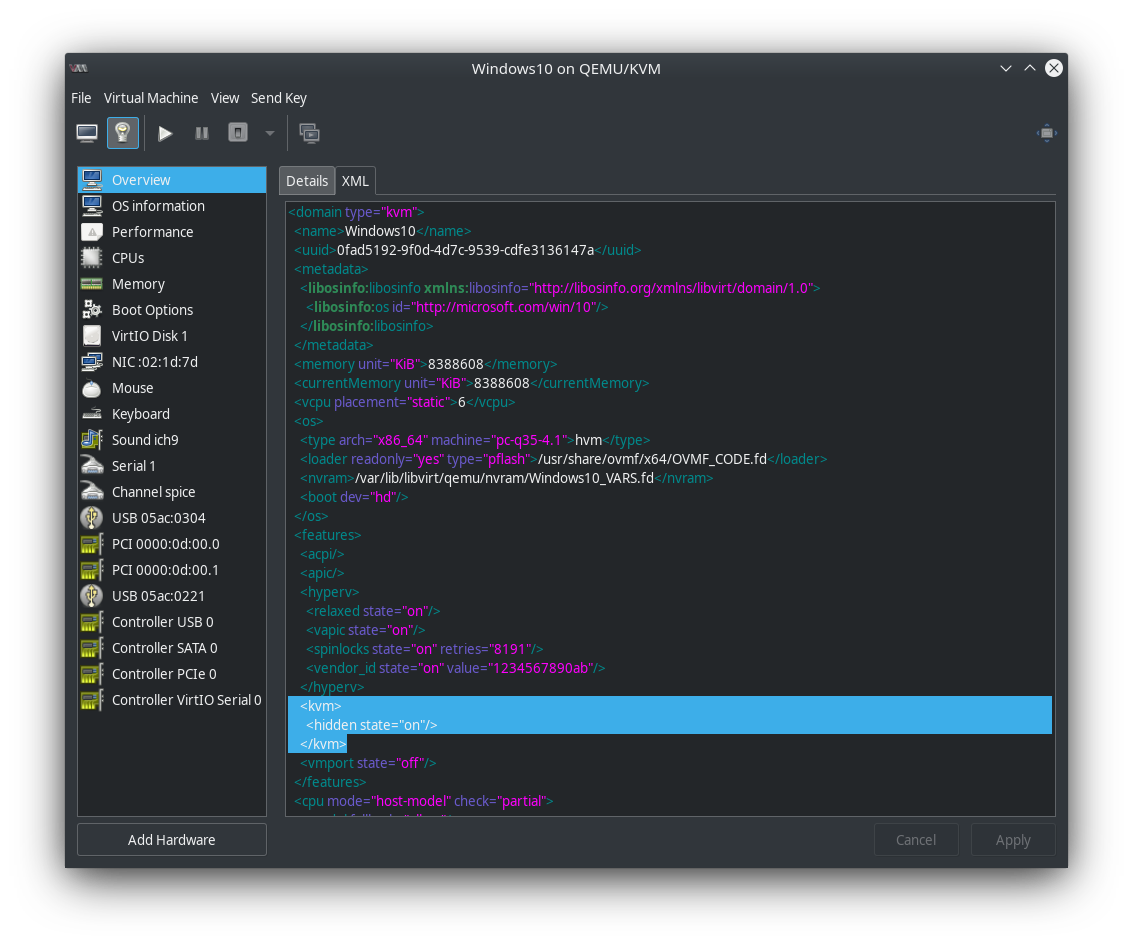The width and height of the screenshot is (1133, 945).
Task: Select Controller PCIe 0
Action: tap(172, 674)
